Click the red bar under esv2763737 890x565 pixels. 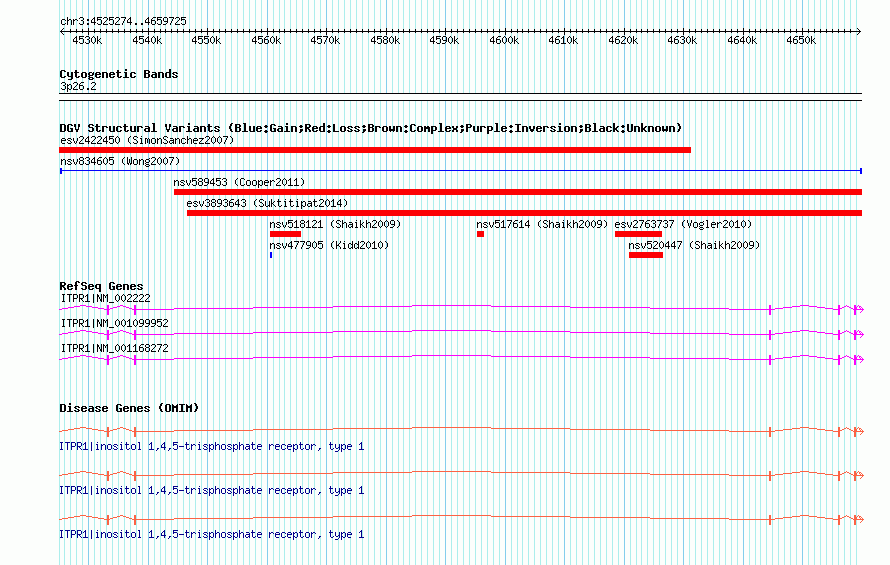(639, 234)
